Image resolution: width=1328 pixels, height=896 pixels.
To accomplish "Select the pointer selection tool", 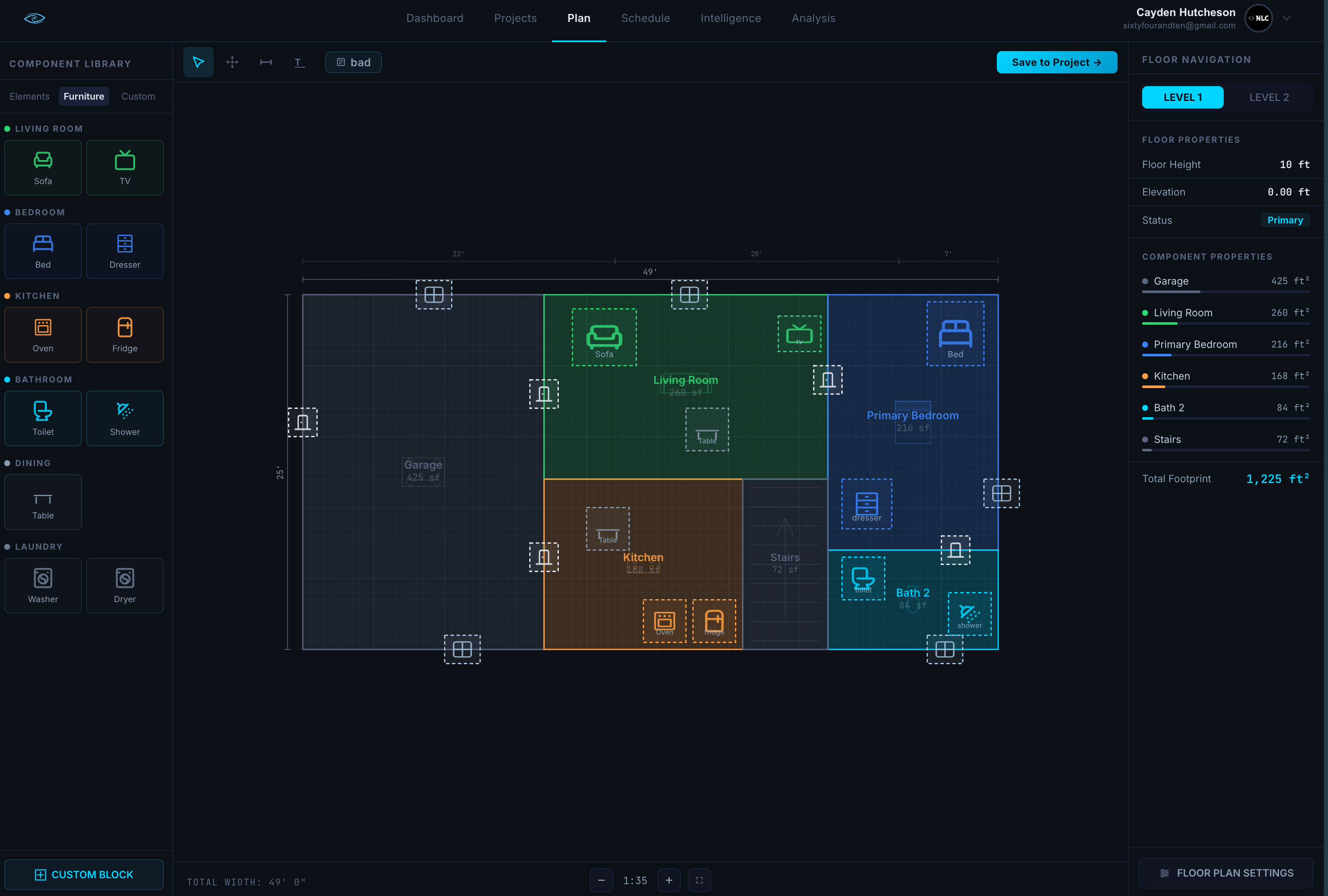I will [x=198, y=62].
